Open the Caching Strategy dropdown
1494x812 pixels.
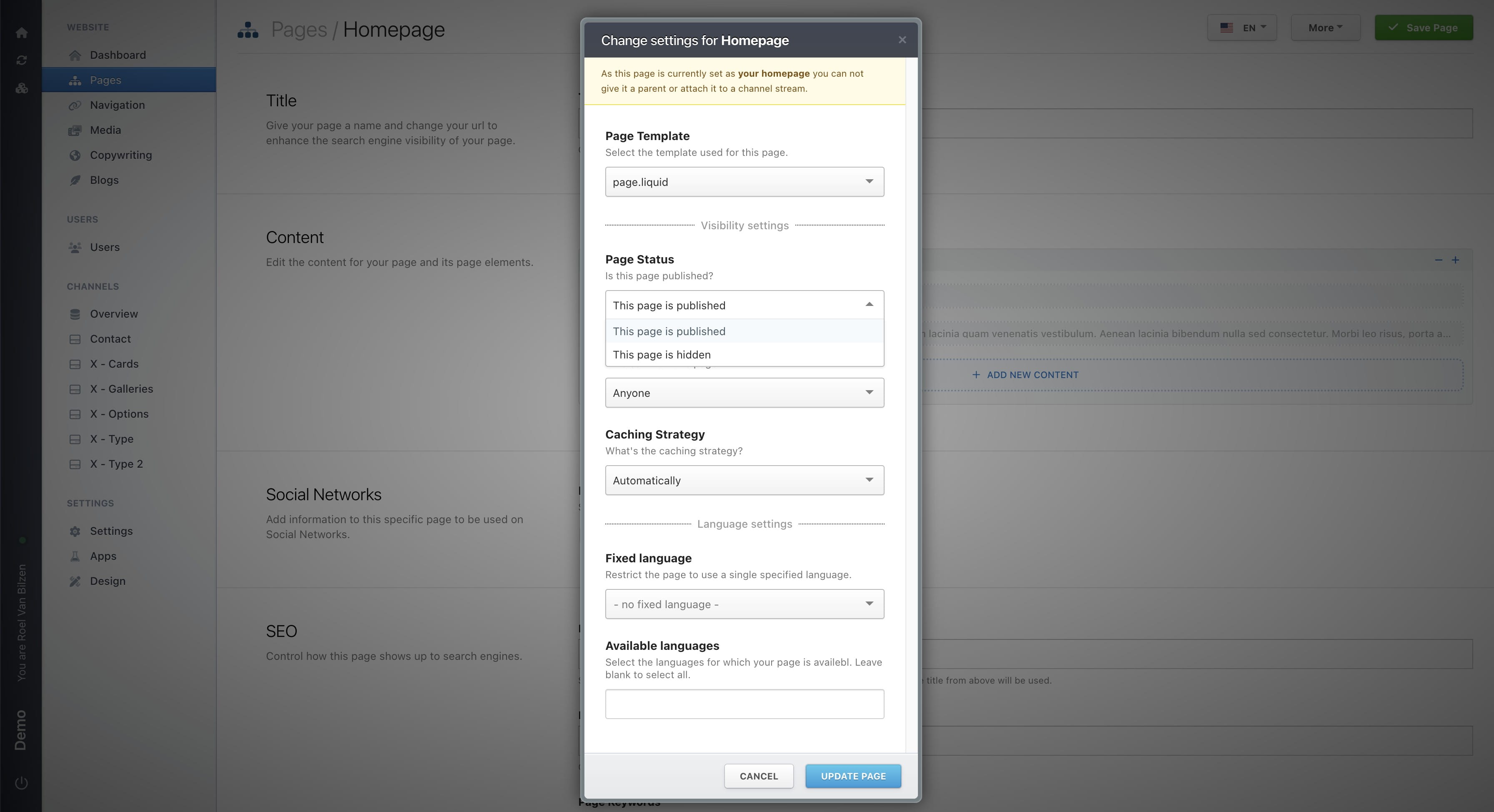(744, 480)
